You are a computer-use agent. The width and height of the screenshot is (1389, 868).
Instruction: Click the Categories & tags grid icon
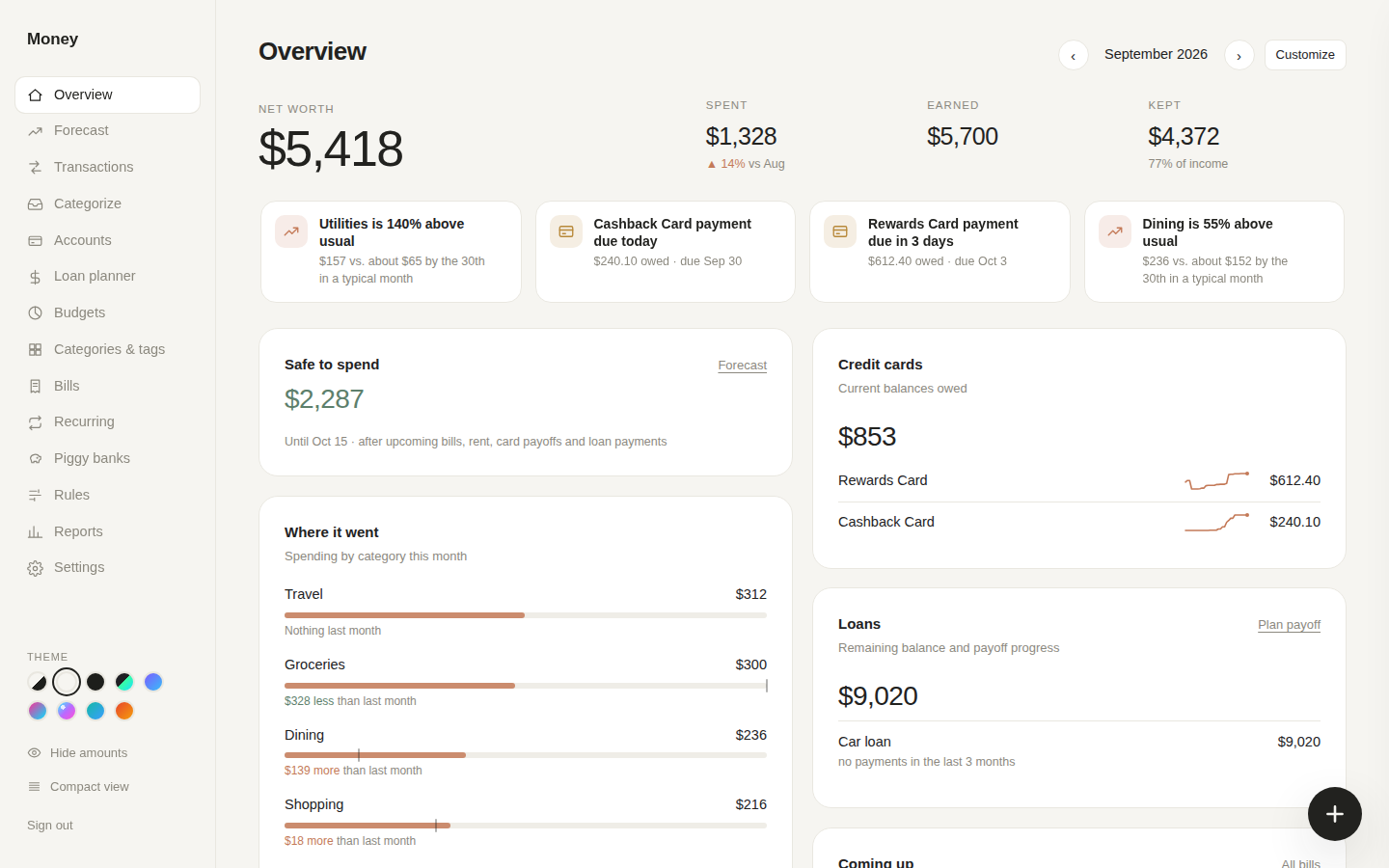click(x=36, y=350)
